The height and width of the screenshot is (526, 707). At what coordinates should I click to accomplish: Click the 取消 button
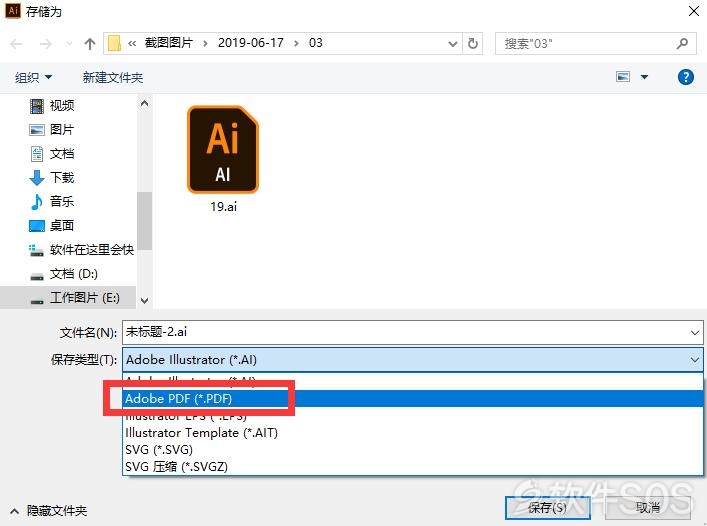click(x=648, y=508)
